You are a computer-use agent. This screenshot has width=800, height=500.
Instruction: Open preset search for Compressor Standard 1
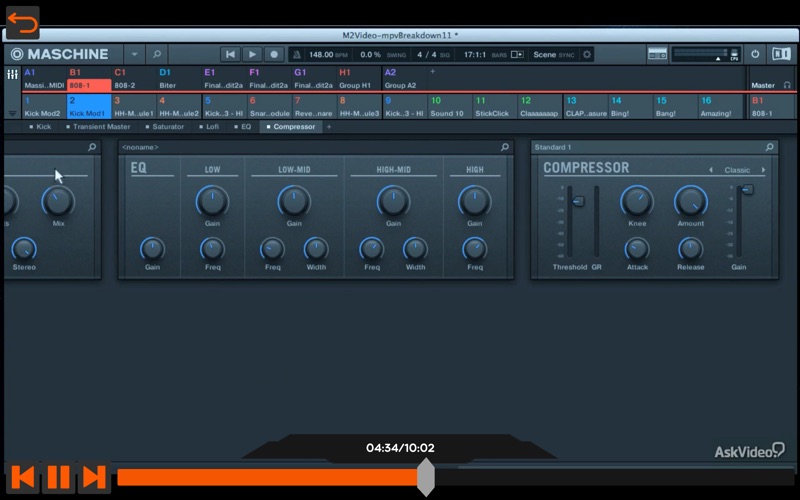point(769,147)
